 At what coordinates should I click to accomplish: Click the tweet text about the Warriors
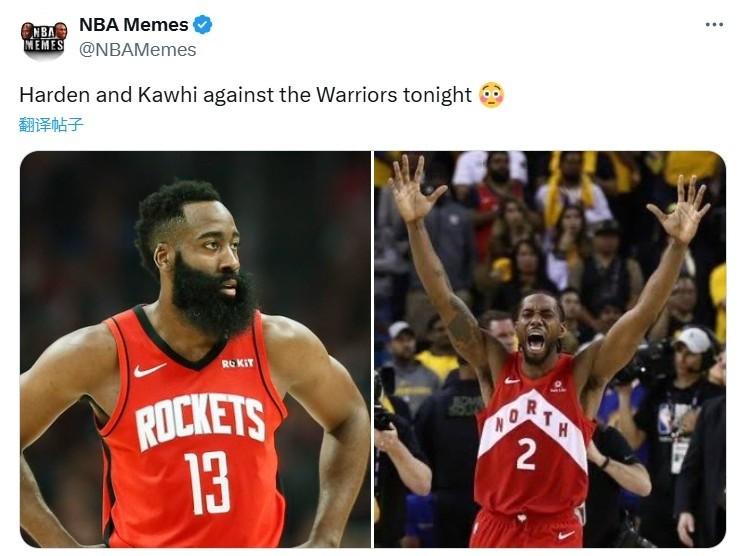pyautogui.click(x=245, y=95)
